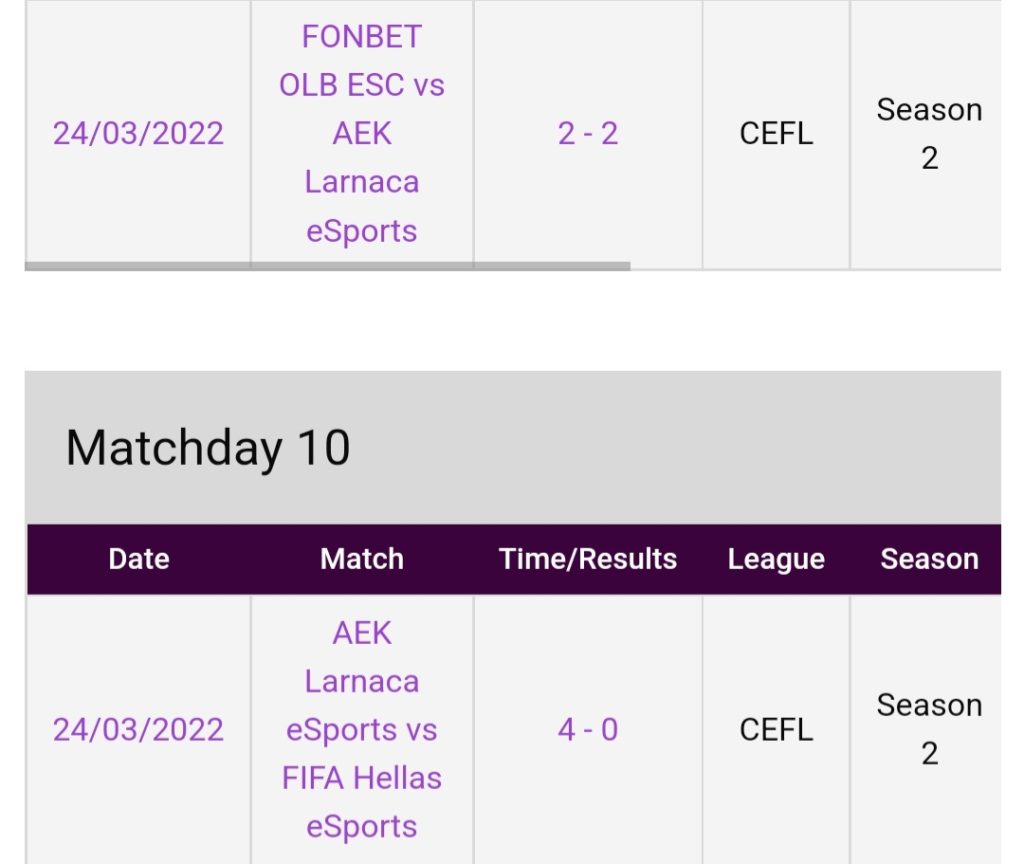This screenshot has width=1024, height=864.
Task: Click the Season column header
Action: click(929, 559)
